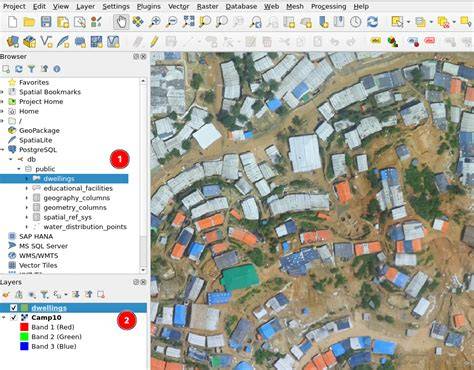Expand the geography_columns table arrow
474x370 pixels.
click(x=27, y=198)
